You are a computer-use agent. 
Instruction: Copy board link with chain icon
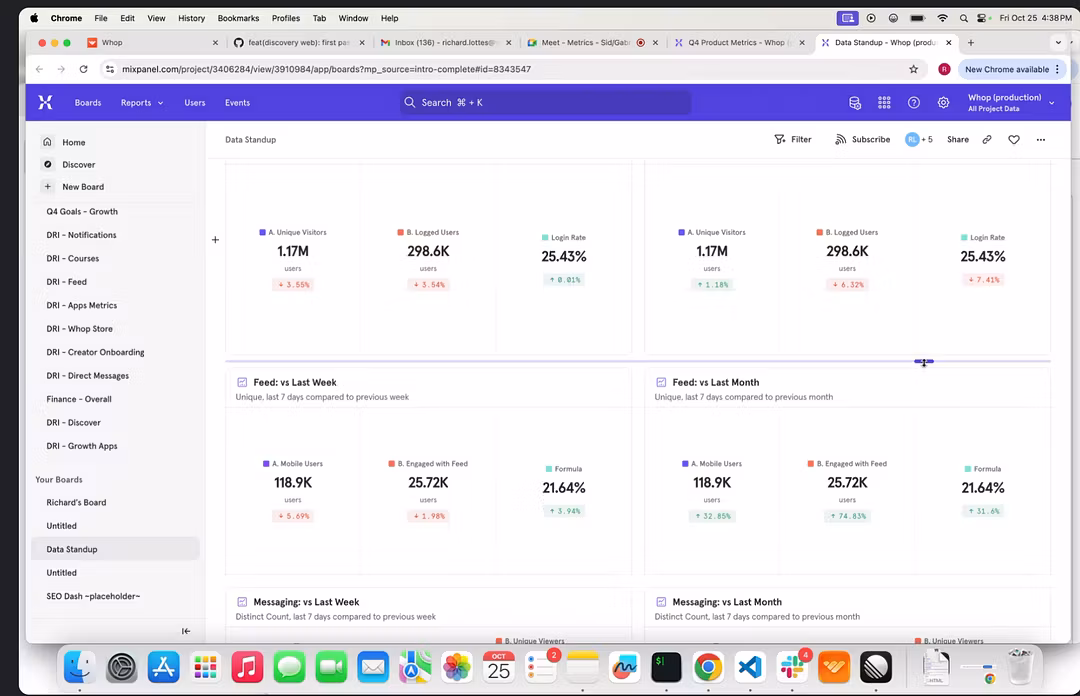(987, 140)
